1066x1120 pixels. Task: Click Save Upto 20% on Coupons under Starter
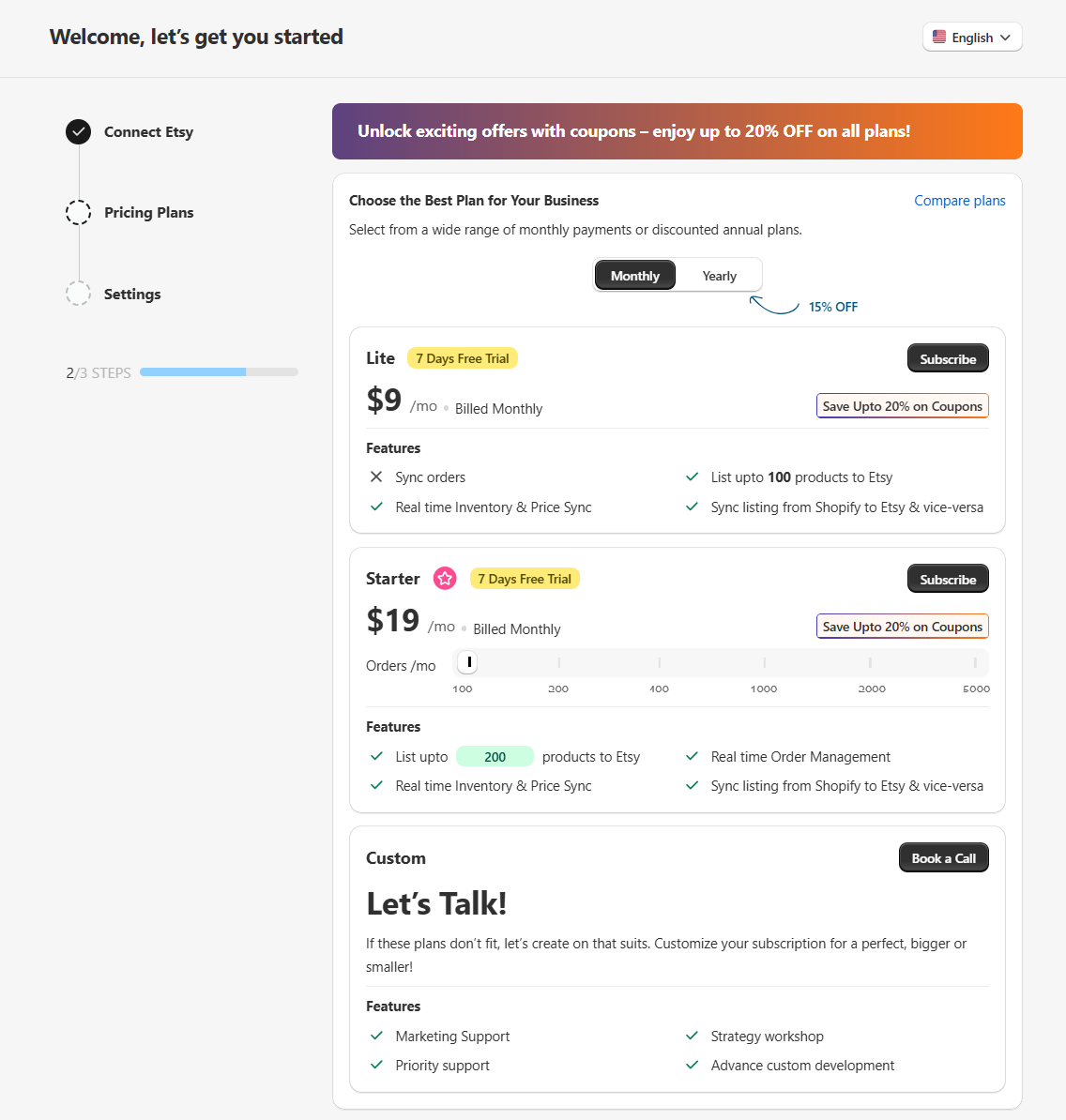903,627
